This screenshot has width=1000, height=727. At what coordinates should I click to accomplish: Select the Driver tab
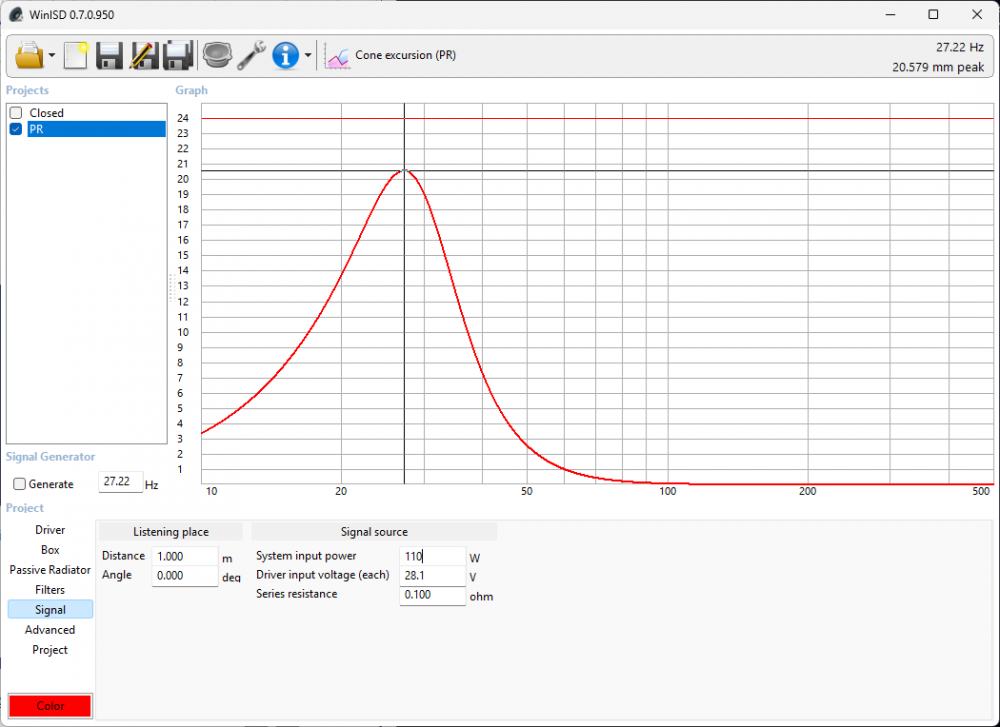coord(50,530)
